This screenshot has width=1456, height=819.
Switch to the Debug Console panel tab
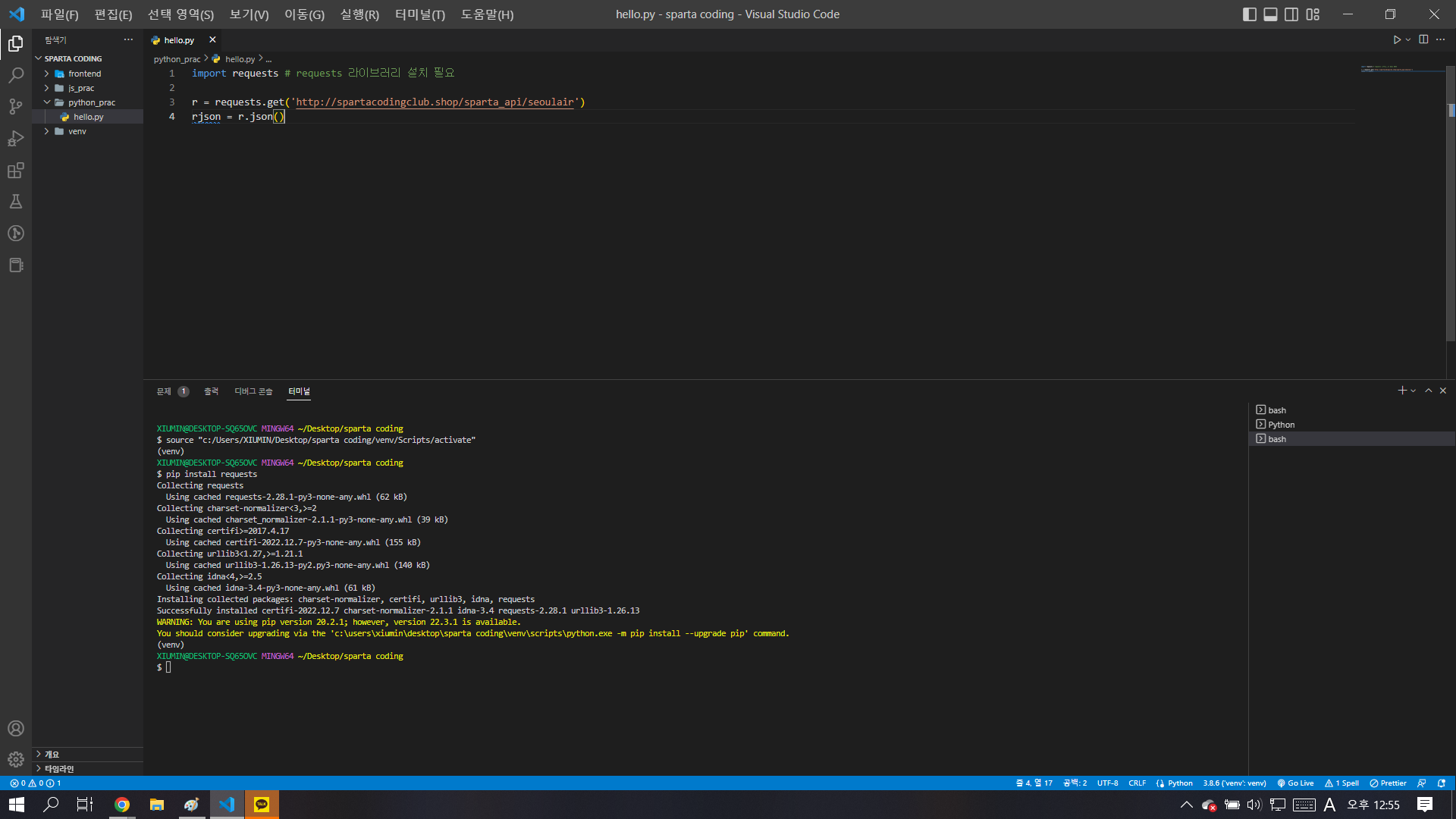pyautogui.click(x=253, y=391)
